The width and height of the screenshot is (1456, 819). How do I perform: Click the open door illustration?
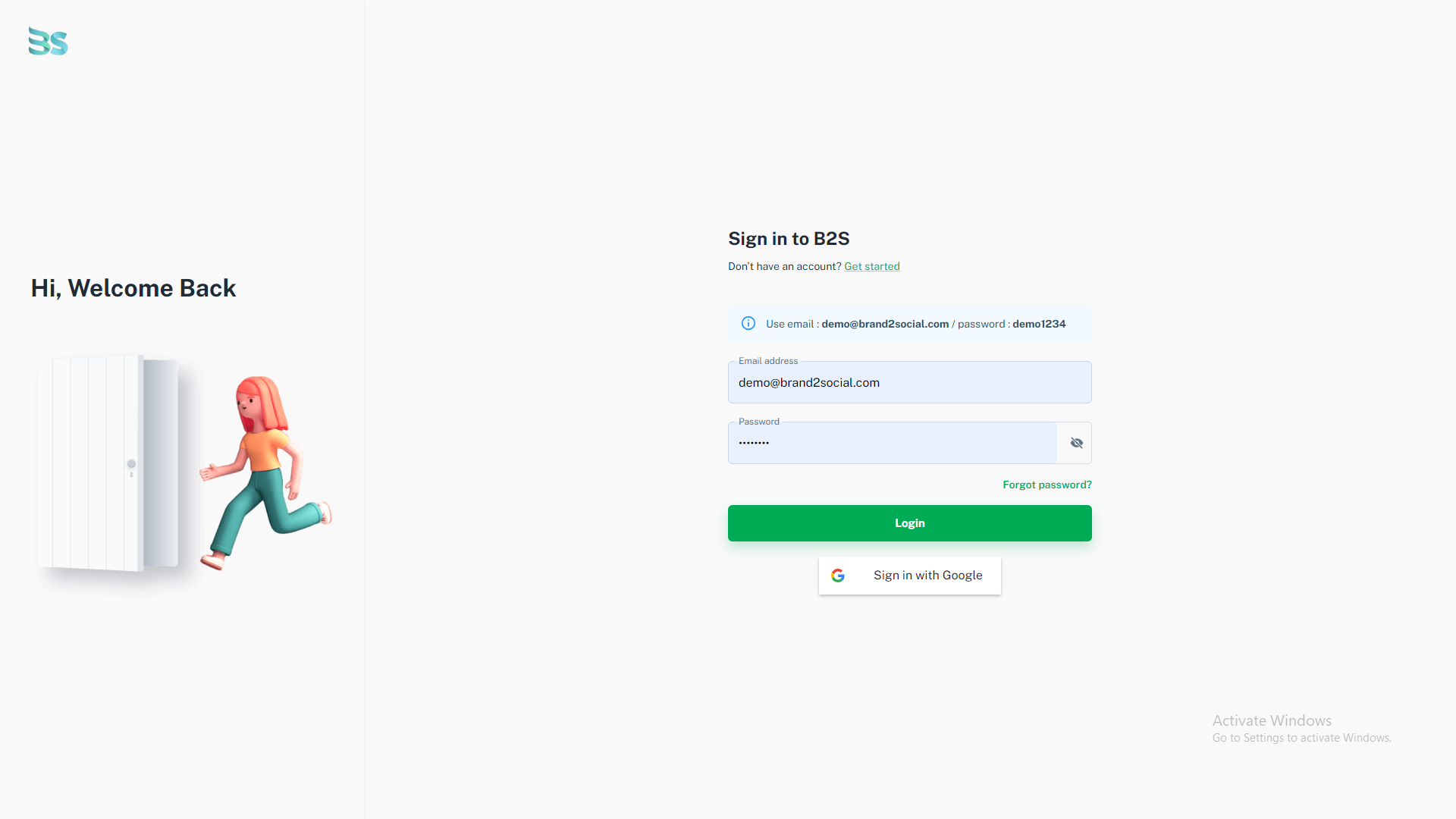tap(108, 463)
